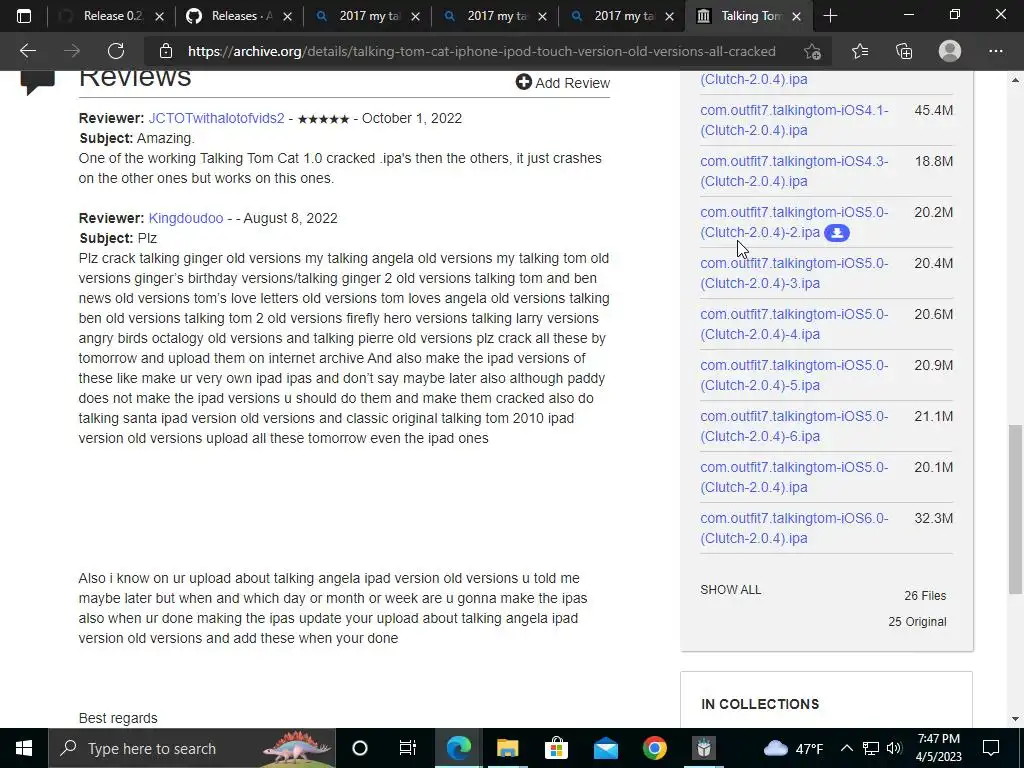Open volume control in system tray
The image size is (1024, 768).
coord(894,748)
